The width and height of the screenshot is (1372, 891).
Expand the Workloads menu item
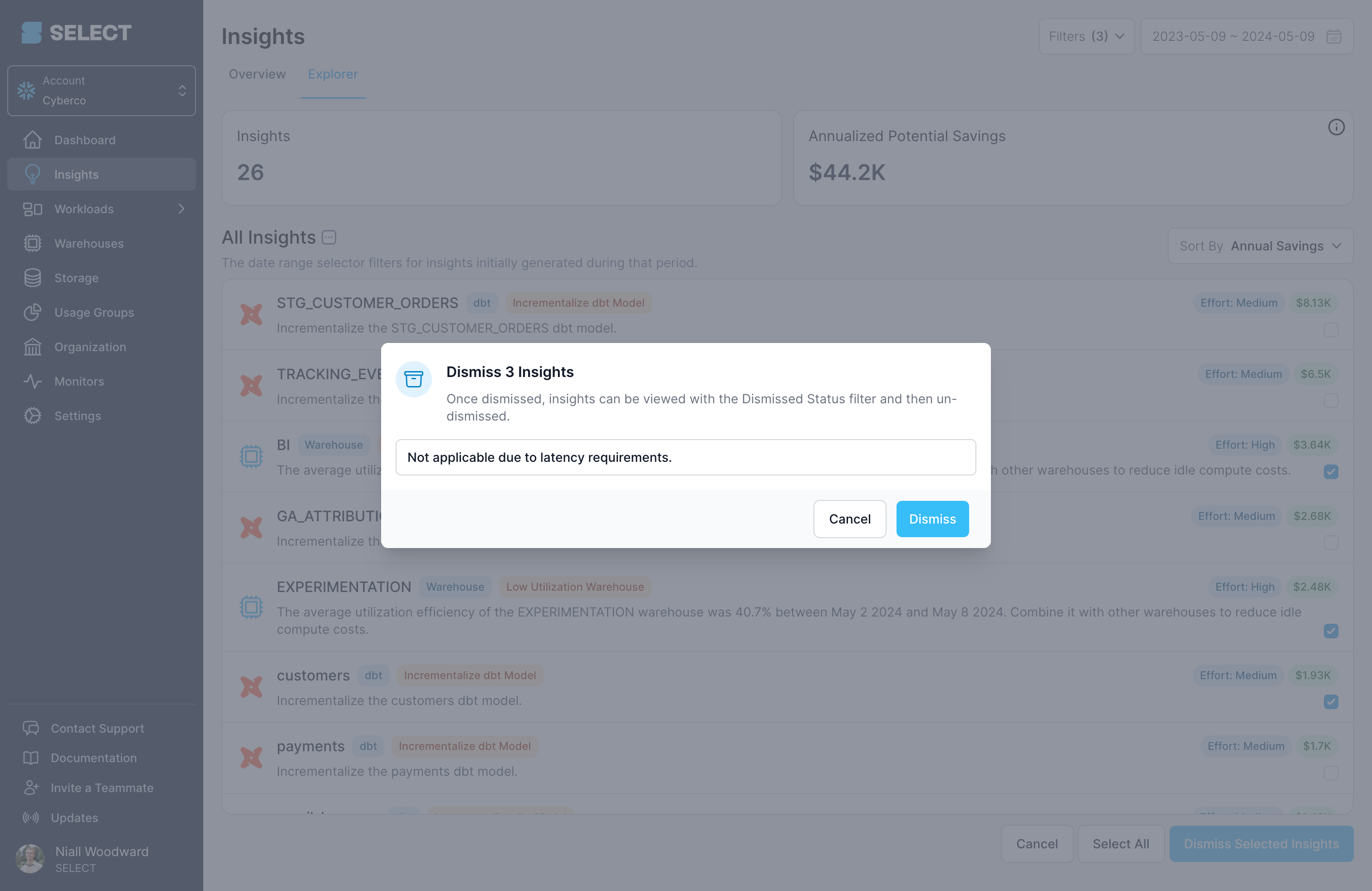pyautogui.click(x=182, y=208)
